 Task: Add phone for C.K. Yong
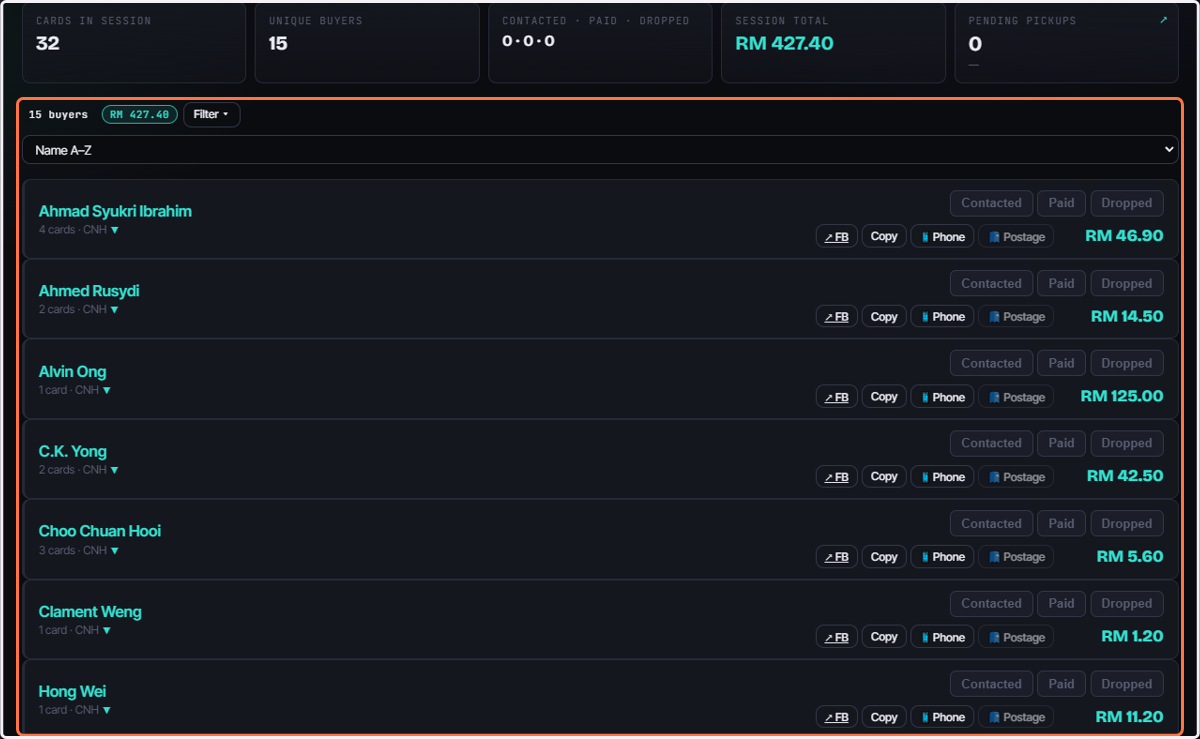coord(942,477)
